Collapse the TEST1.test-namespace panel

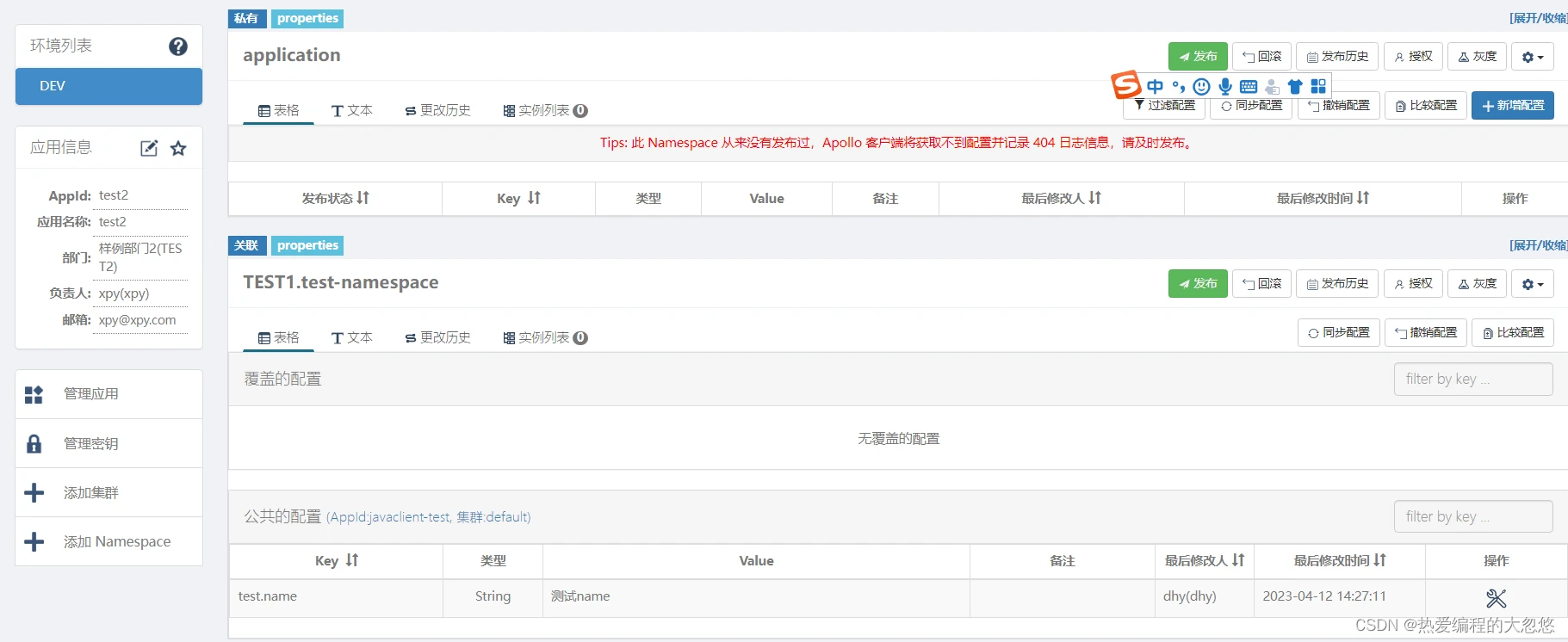[x=1538, y=245]
